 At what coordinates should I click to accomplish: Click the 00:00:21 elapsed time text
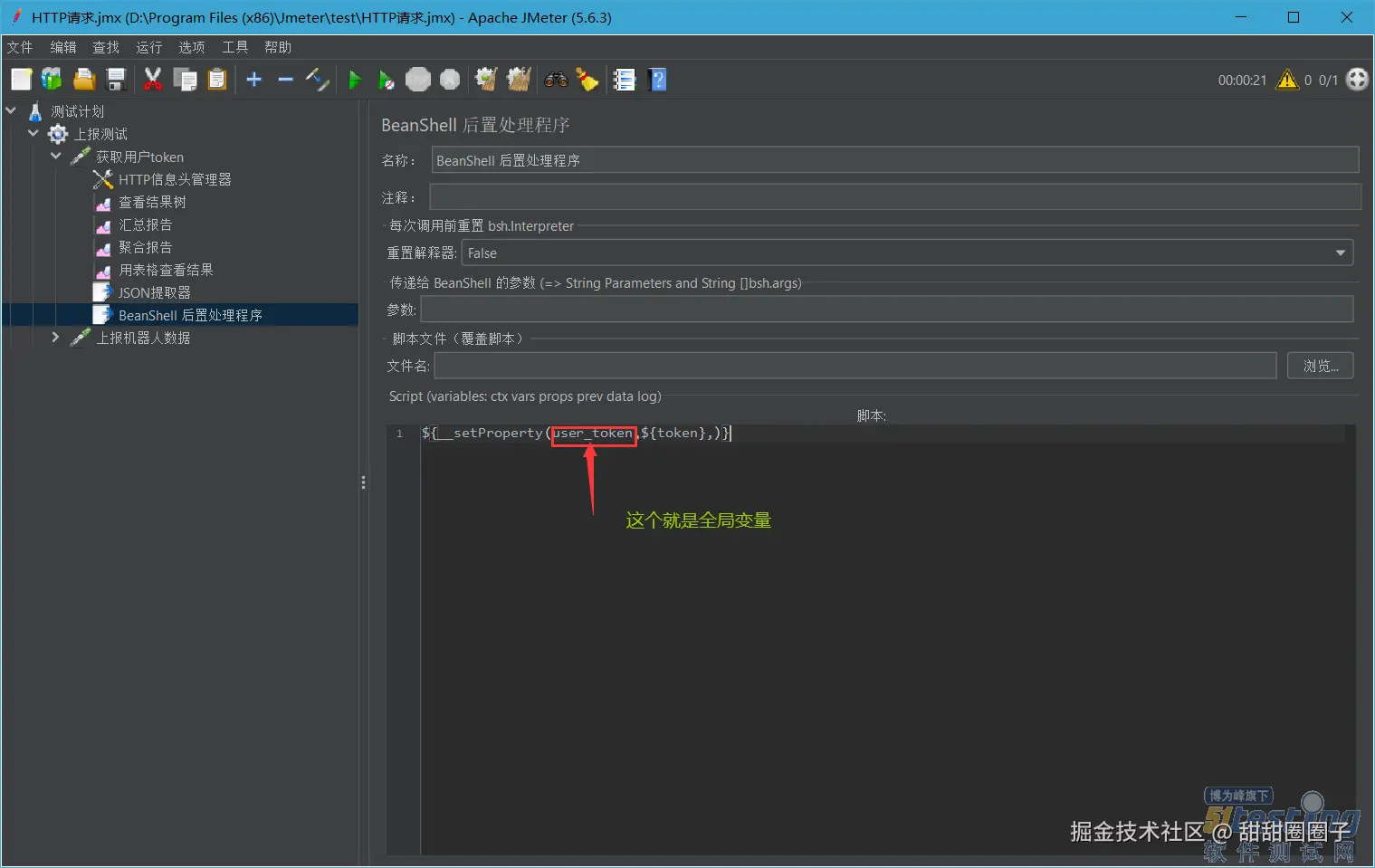pyautogui.click(x=1242, y=80)
